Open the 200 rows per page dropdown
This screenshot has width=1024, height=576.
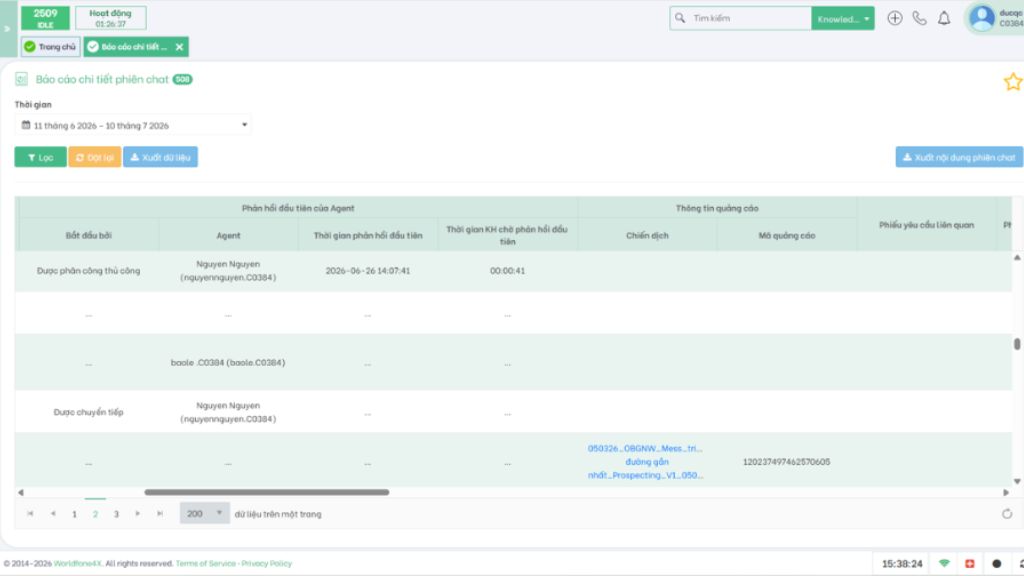pos(204,514)
